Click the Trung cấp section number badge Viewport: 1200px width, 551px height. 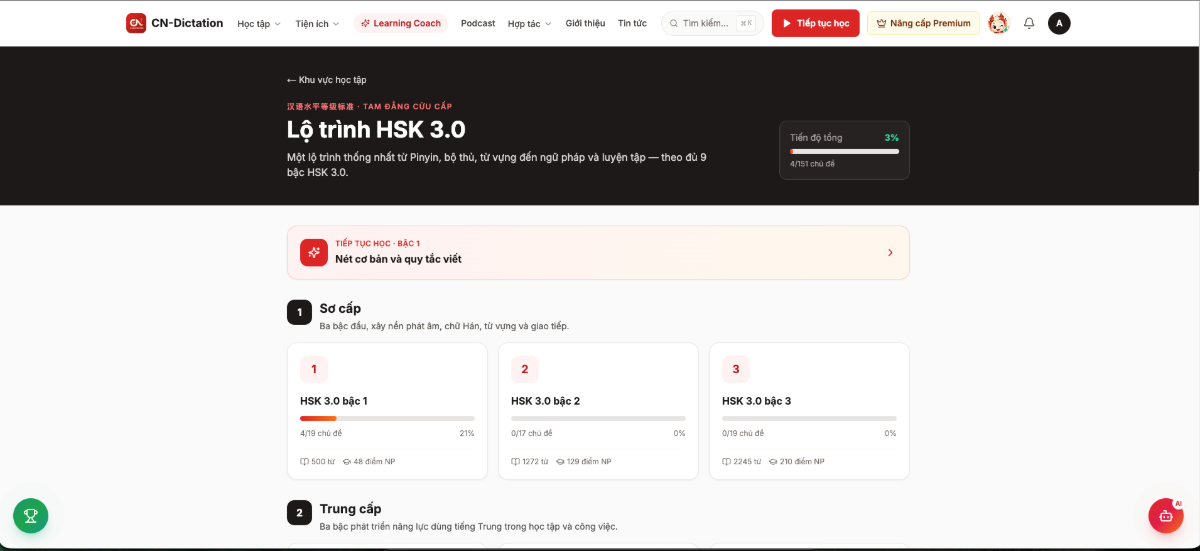[x=299, y=513]
